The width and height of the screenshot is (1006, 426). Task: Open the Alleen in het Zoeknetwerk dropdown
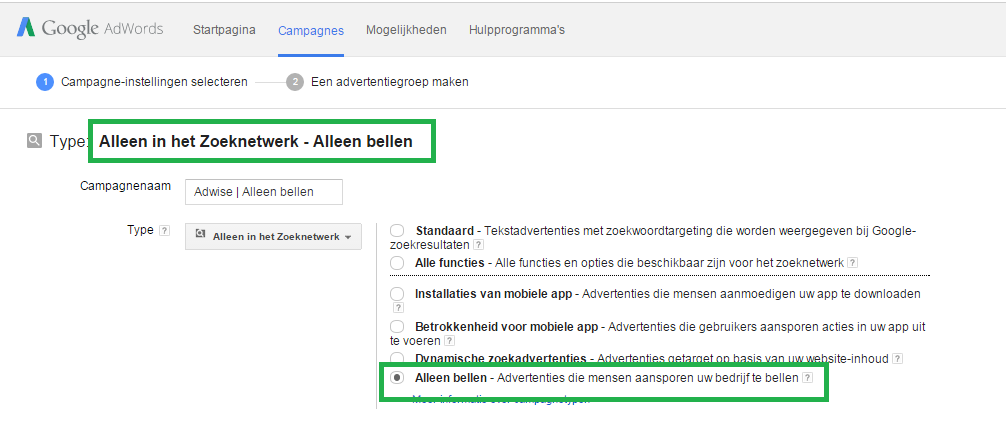[x=273, y=236]
